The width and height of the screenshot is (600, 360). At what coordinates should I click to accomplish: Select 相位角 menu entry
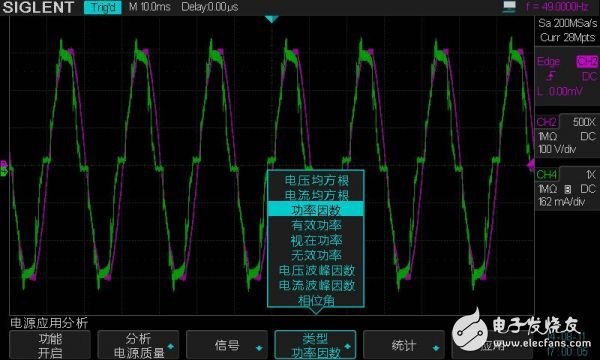[316, 300]
